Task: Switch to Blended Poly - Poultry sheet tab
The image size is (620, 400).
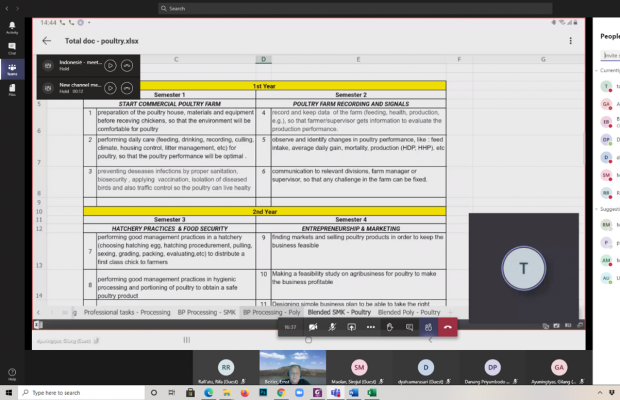Action: click(409, 312)
